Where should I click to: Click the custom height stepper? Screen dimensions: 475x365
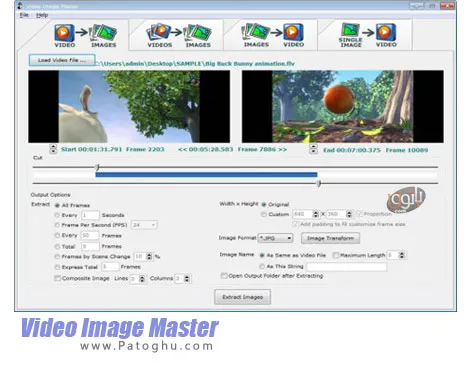(x=349, y=214)
